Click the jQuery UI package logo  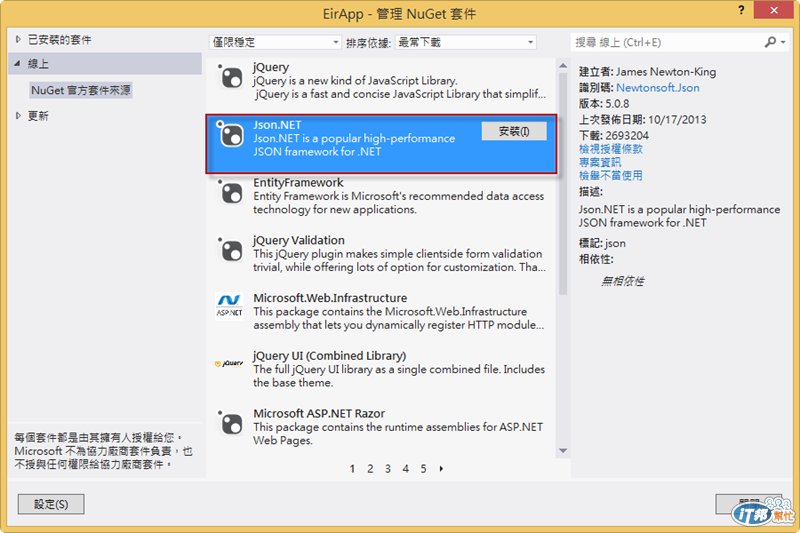[x=229, y=364]
